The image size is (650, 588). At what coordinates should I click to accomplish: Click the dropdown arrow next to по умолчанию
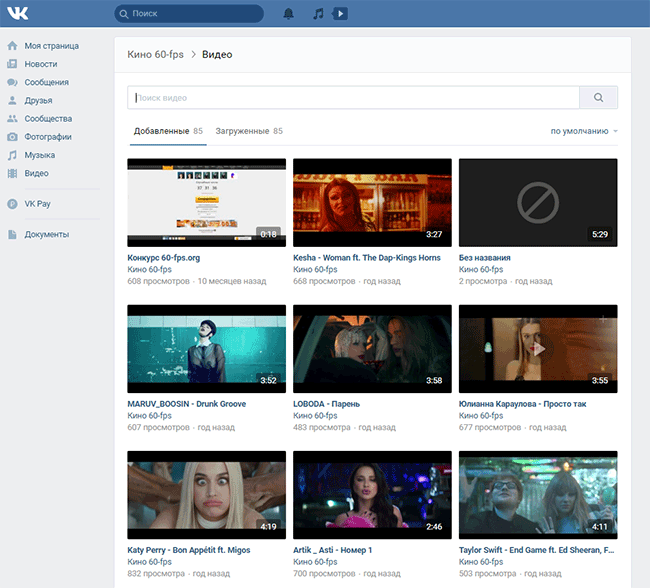click(x=615, y=131)
